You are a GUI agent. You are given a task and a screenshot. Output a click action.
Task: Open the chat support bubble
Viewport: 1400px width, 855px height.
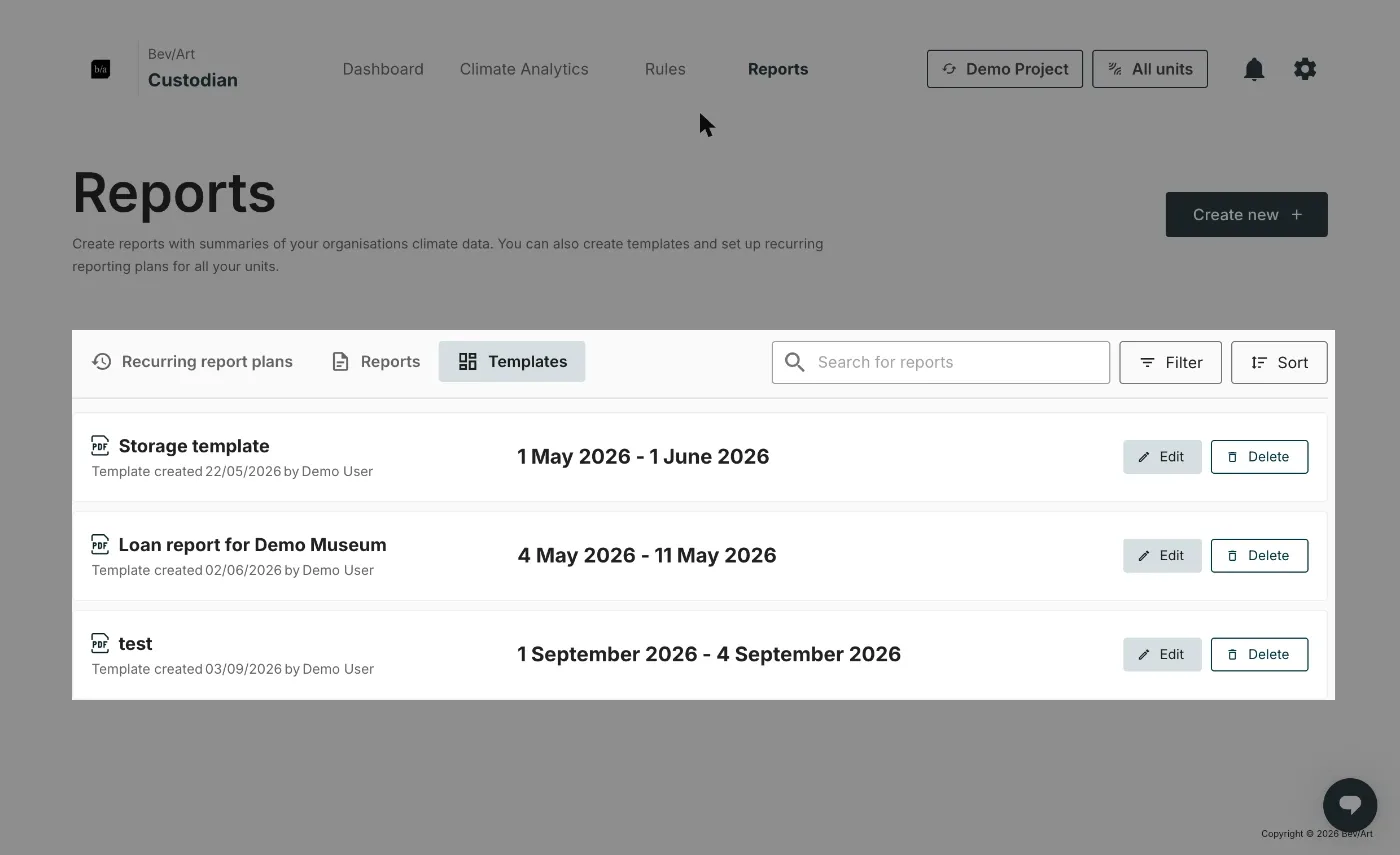click(x=1350, y=804)
